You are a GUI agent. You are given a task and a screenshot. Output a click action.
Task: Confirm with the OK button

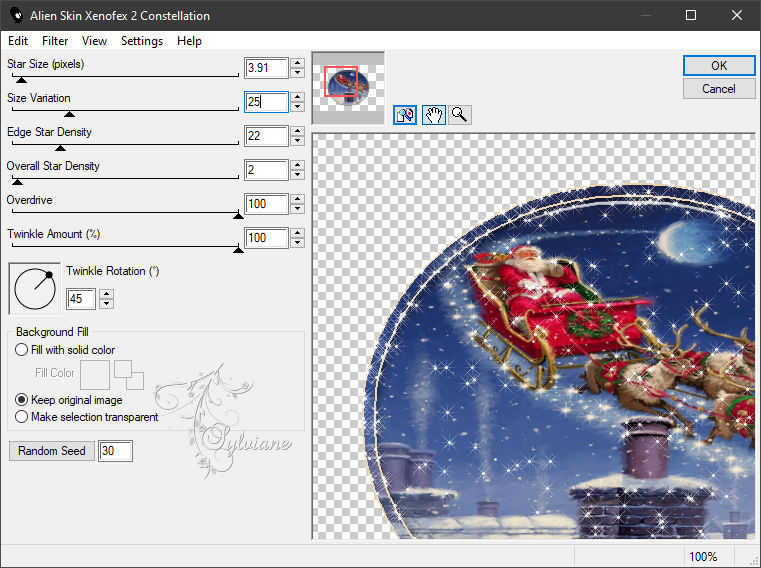click(x=719, y=66)
